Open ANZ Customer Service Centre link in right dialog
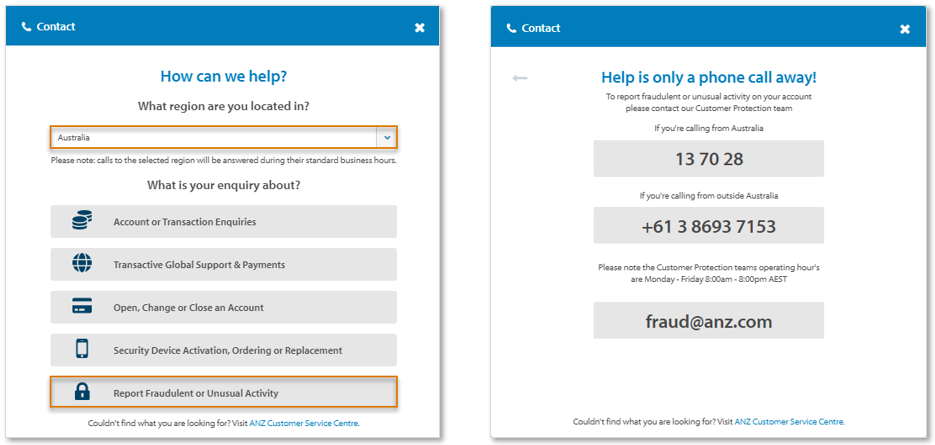Viewport: 935px width, 445px height. 790,422
